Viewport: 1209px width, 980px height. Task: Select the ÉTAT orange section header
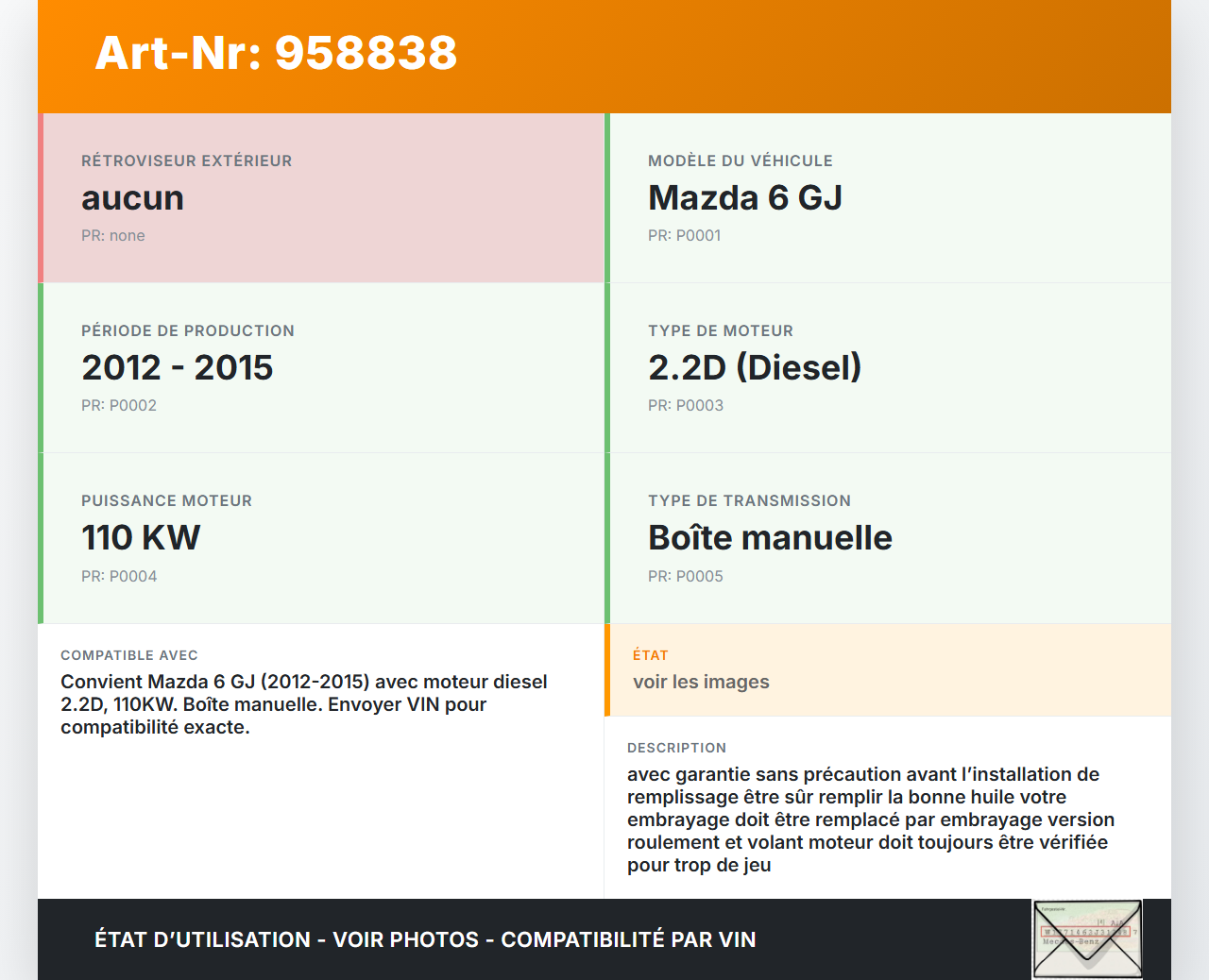(653, 654)
